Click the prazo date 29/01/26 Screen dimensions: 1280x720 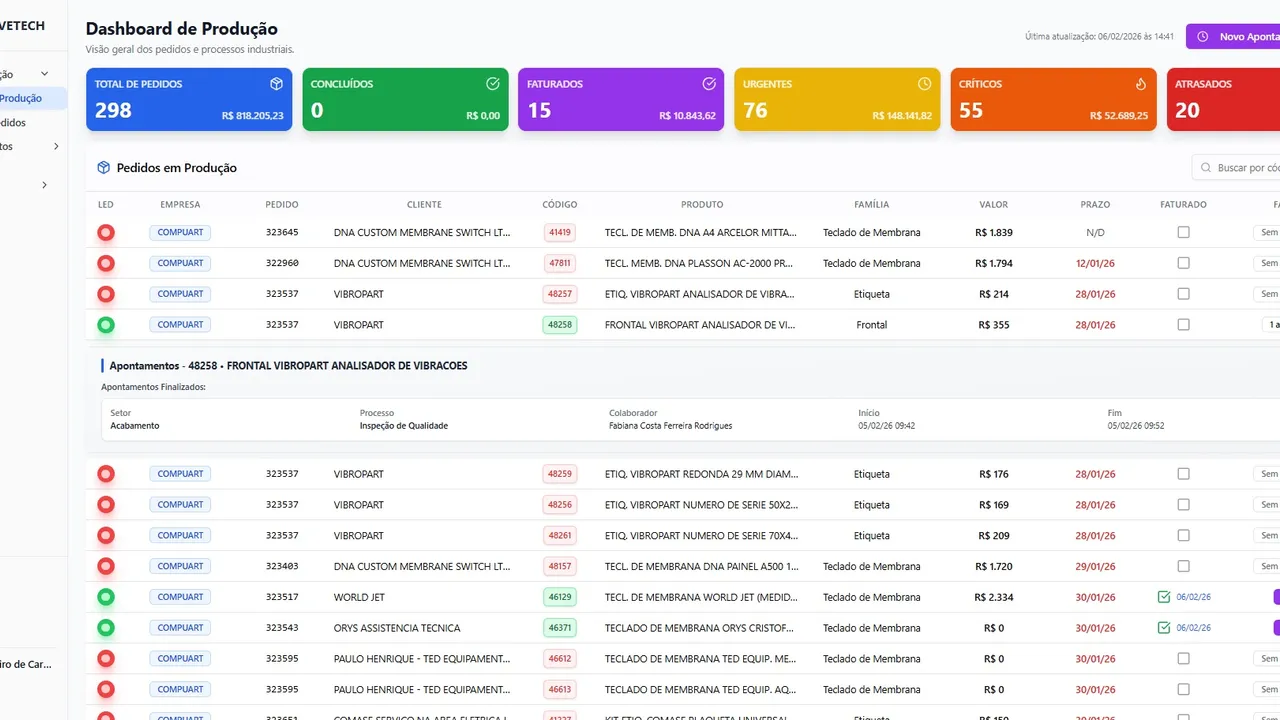(1095, 566)
